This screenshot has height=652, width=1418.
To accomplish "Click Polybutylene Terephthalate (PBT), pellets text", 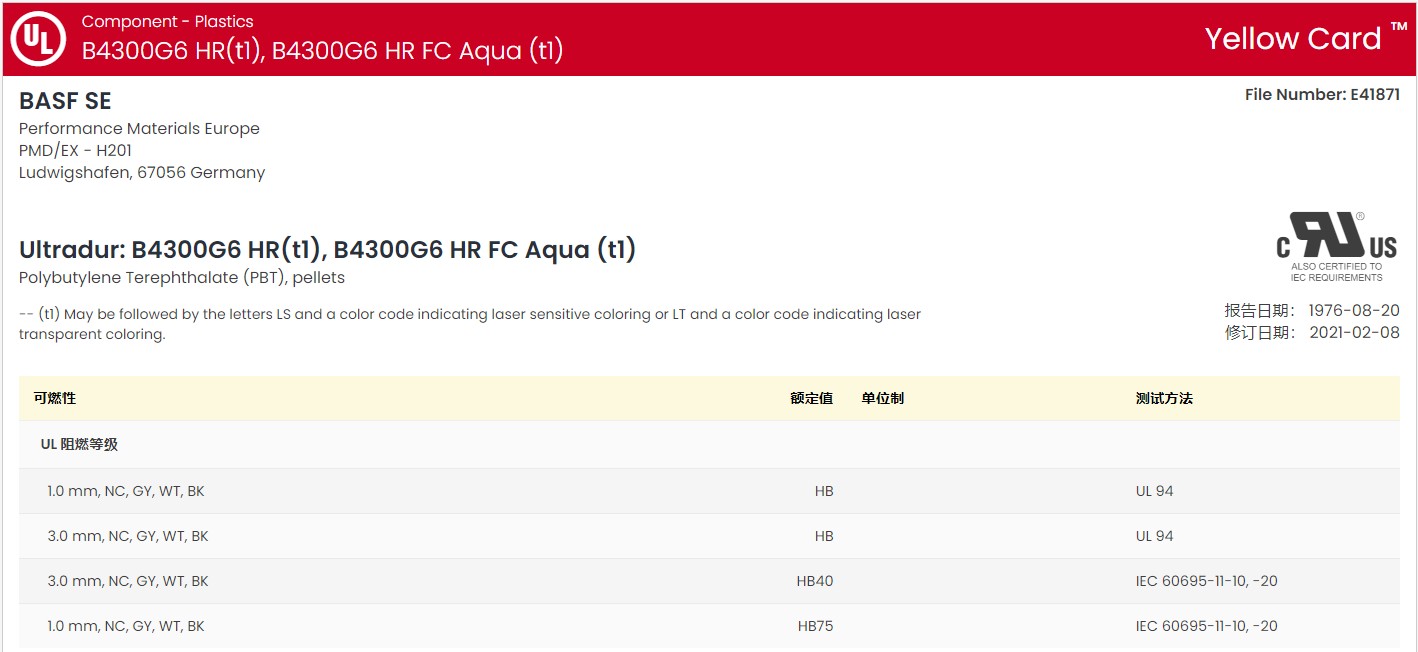I will tap(182, 278).
